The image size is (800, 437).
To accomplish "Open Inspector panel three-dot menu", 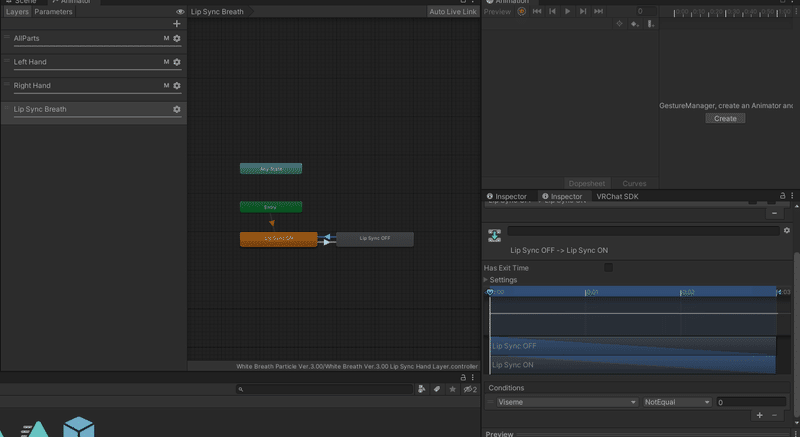I will click(x=792, y=196).
